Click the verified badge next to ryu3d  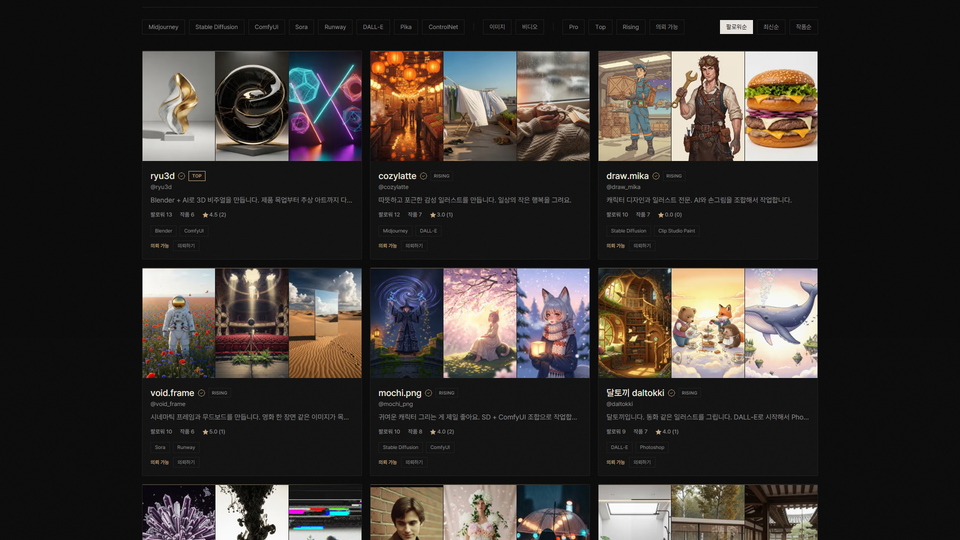(182, 176)
